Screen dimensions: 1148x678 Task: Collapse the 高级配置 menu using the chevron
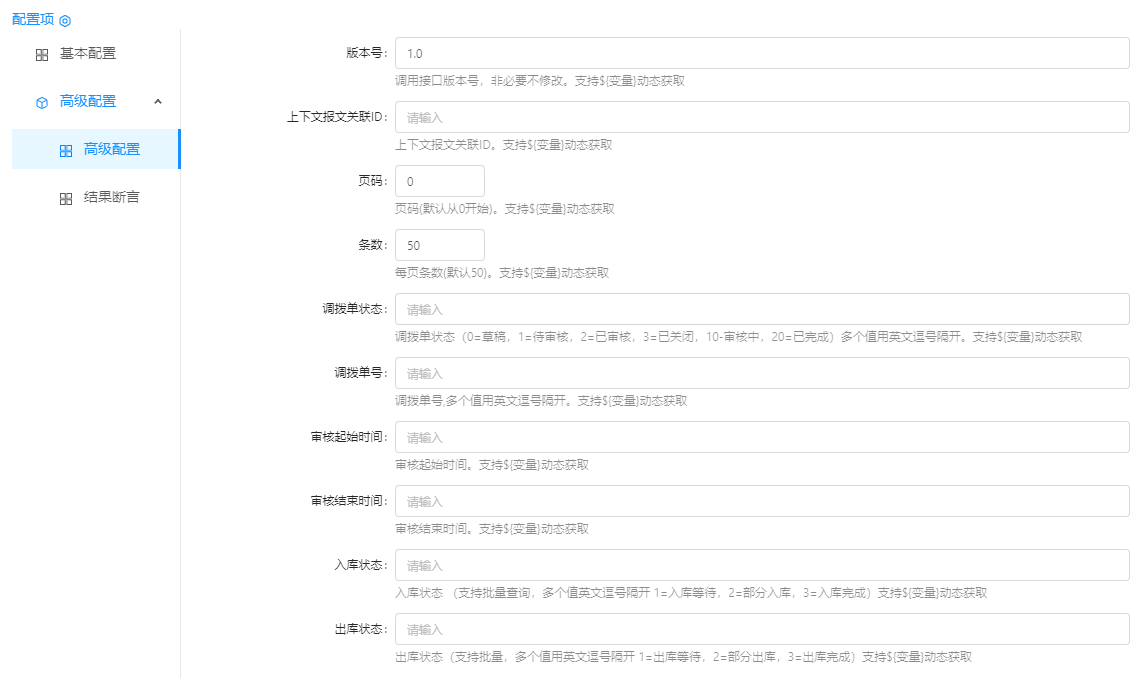click(158, 101)
